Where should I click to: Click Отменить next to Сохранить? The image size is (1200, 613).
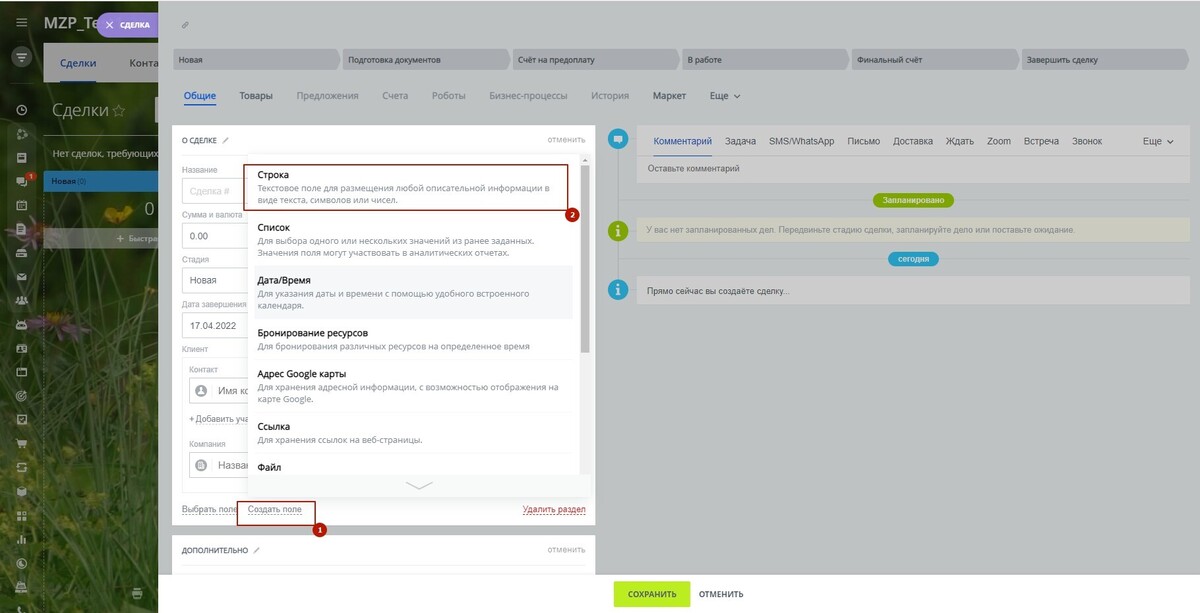click(x=721, y=594)
